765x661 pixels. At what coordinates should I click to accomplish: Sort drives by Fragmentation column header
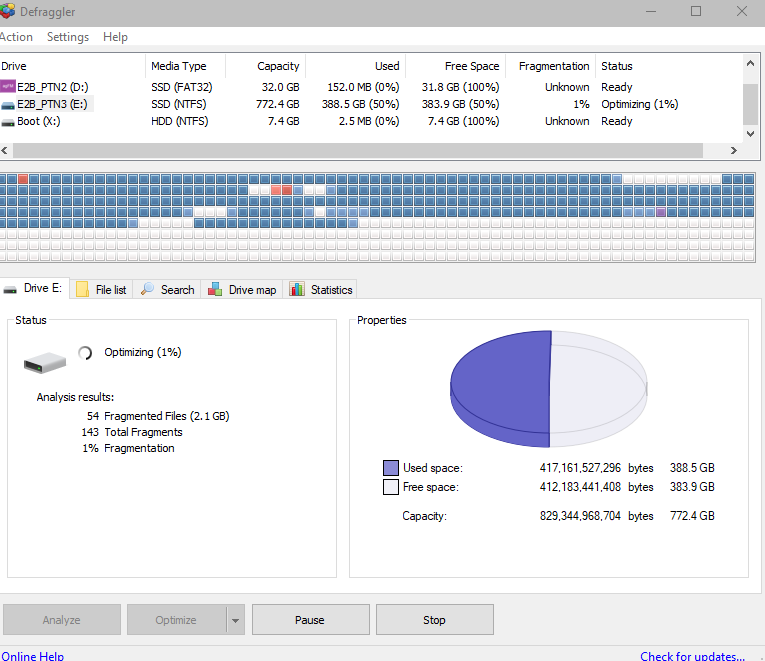(553, 66)
